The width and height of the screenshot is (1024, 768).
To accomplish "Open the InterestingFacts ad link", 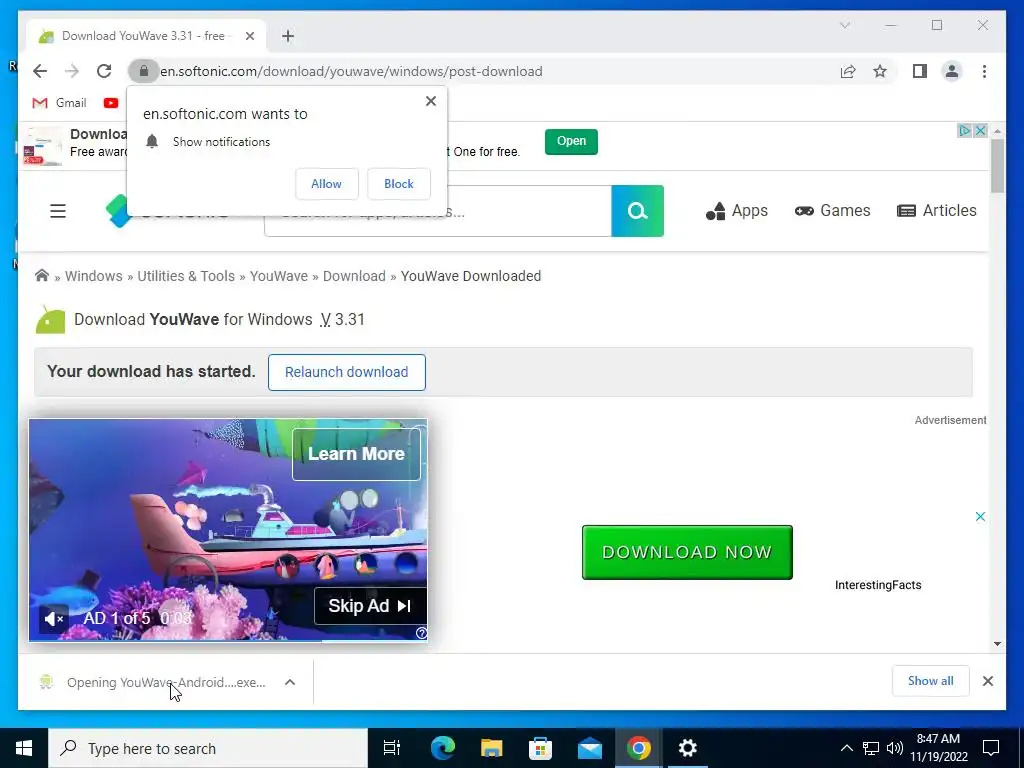I will (x=878, y=585).
